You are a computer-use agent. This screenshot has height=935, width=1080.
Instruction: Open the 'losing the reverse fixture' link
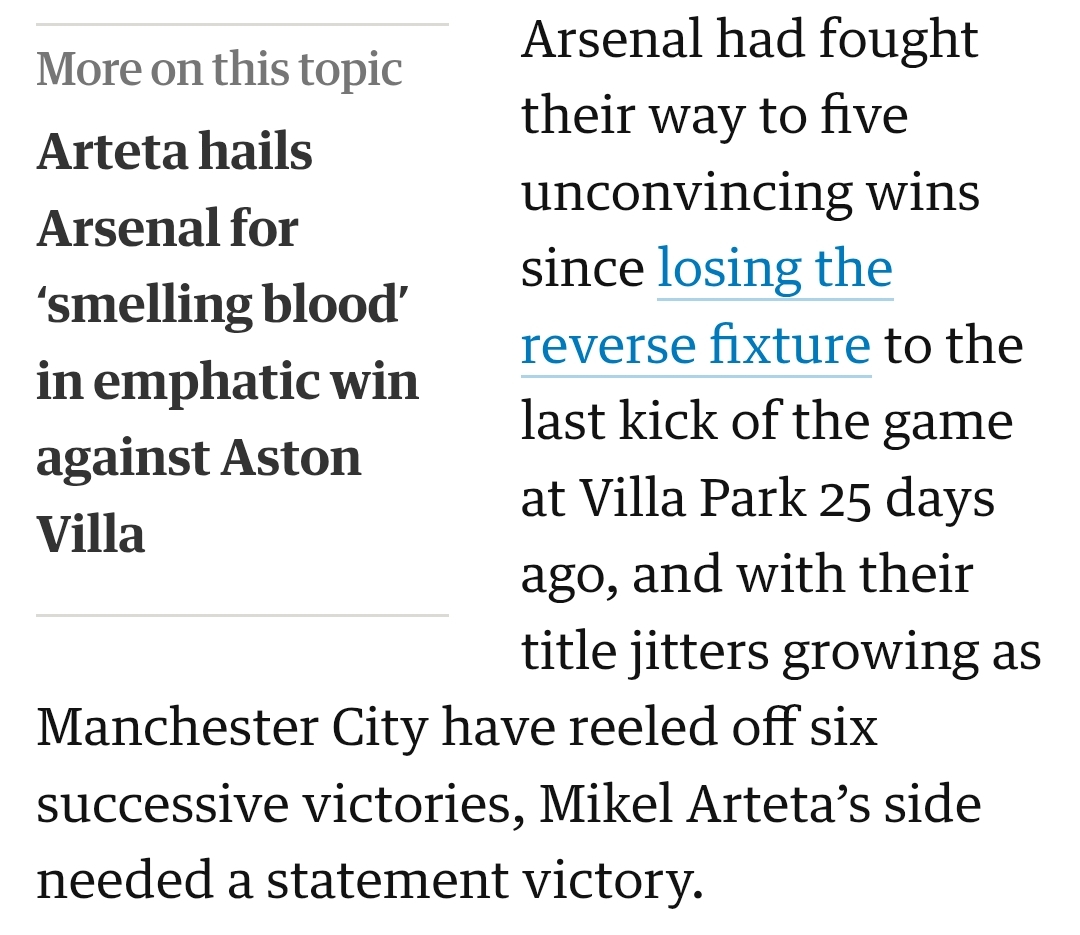click(x=775, y=268)
